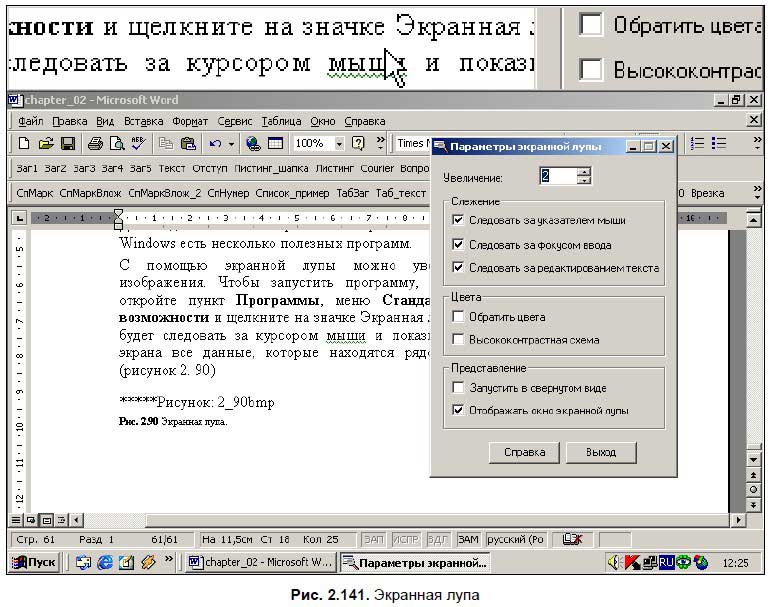Click the Insert Table toolbar icon
This screenshot has height=607, width=771.
coord(275,144)
